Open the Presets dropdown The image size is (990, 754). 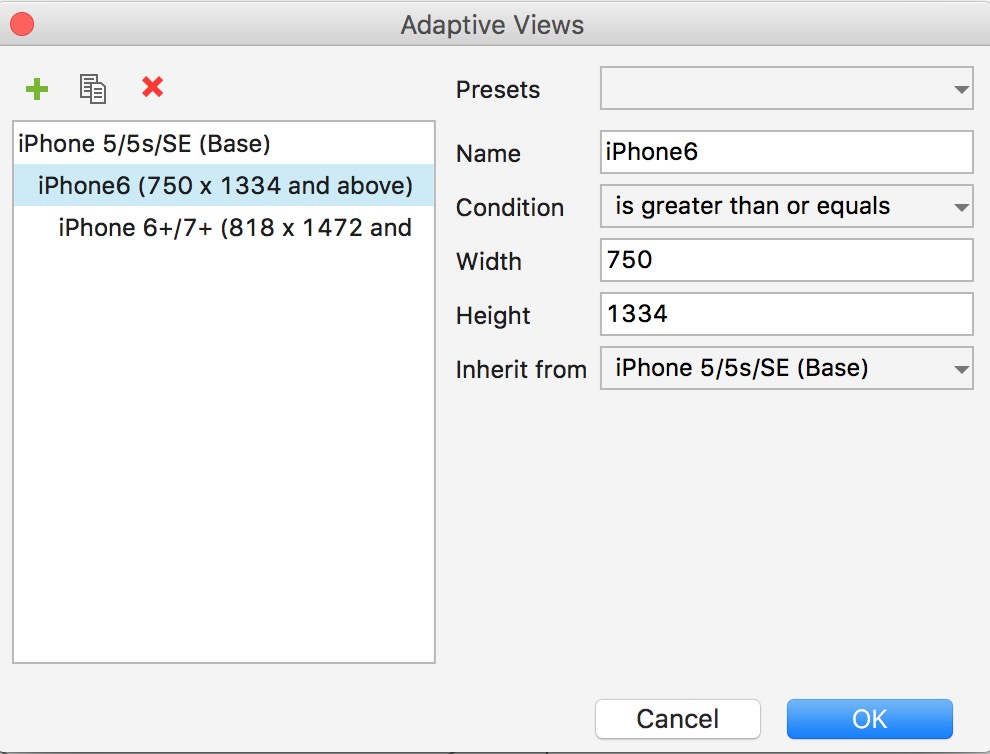[786, 89]
